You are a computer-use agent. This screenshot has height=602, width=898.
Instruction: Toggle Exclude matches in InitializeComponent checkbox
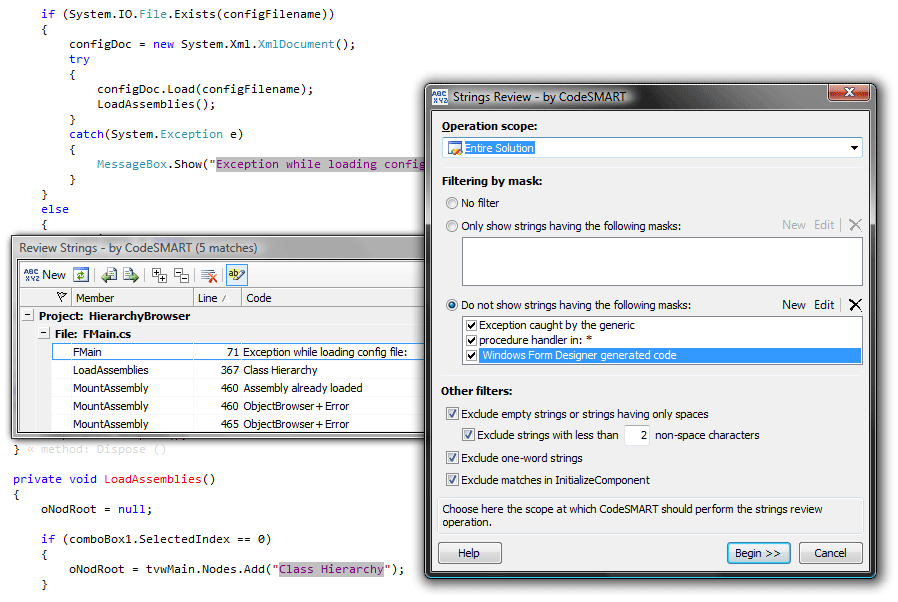pyautogui.click(x=452, y=479)
